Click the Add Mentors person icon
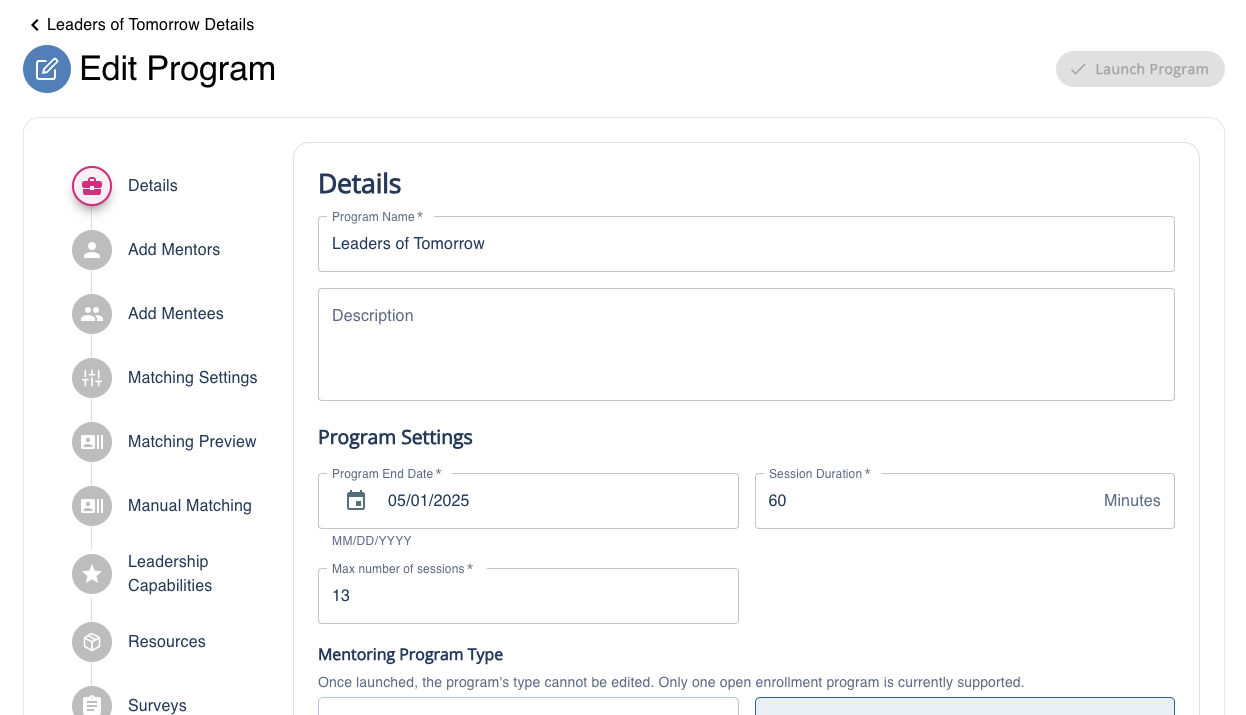 pos(92,250)
